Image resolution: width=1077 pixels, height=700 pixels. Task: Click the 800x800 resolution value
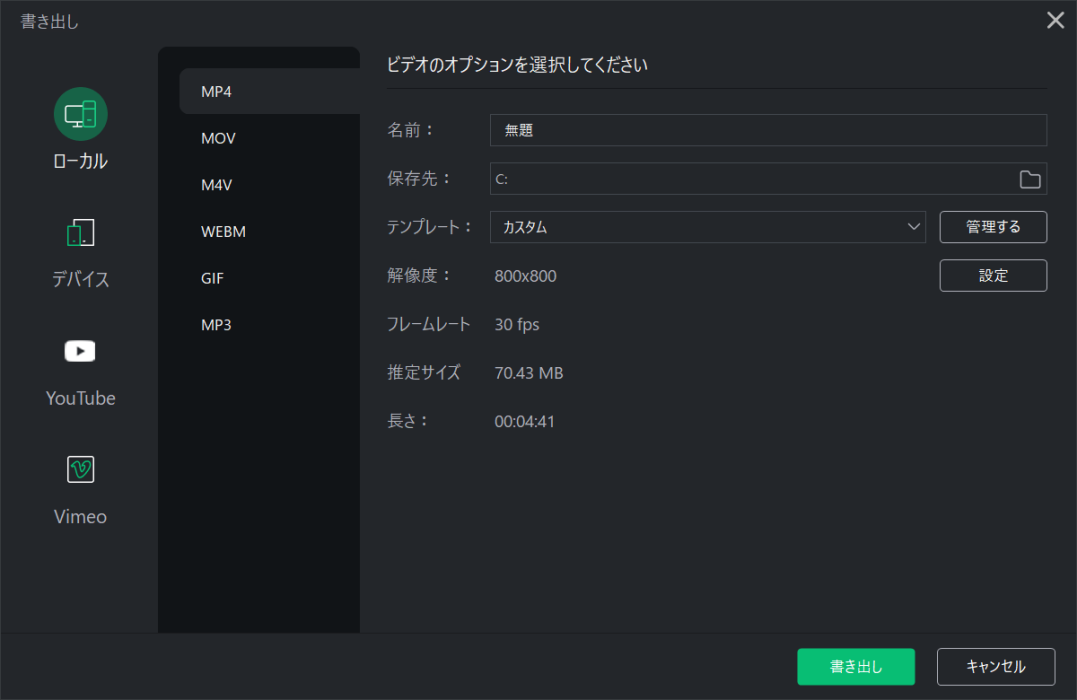coord(526,276)
